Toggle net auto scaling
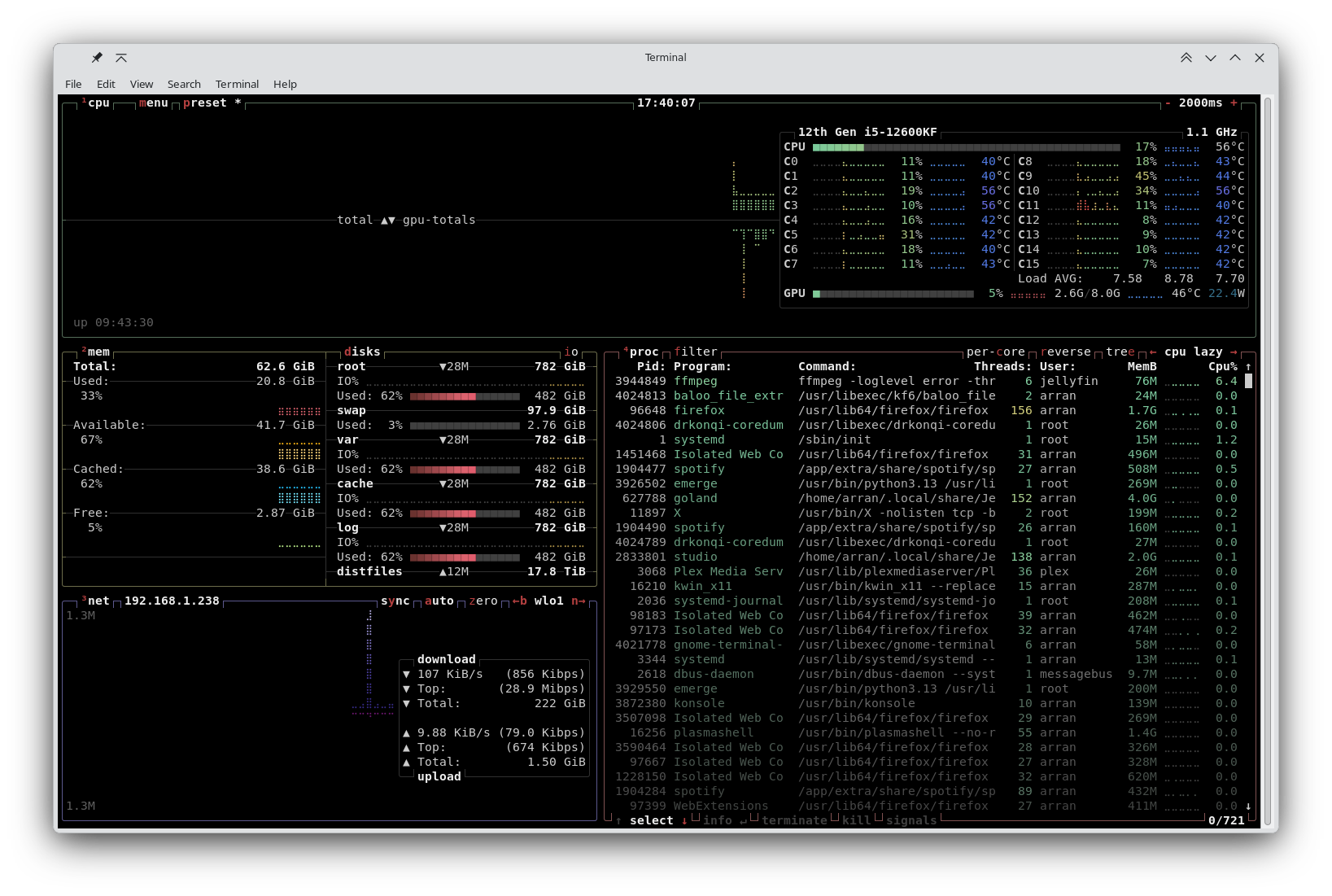This screenshot has width=1332, height=896. point(439,601)
